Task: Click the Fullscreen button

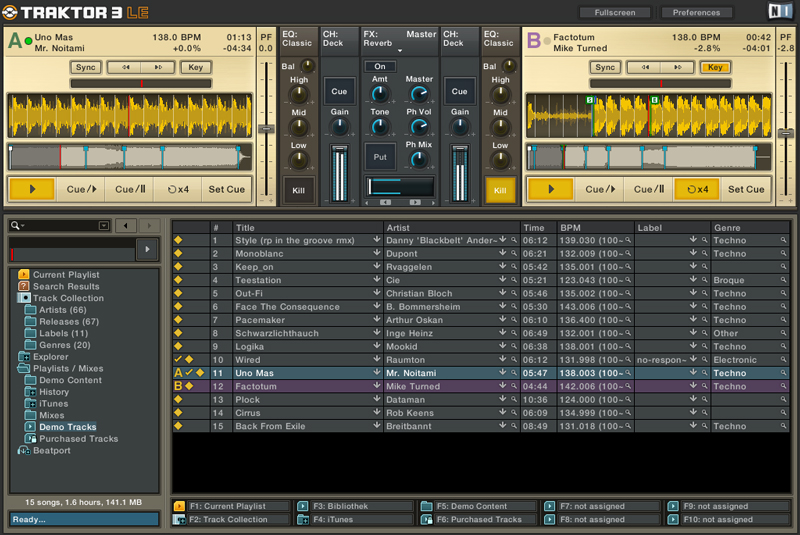Action: pyautogui.click(x=613, y=13)
